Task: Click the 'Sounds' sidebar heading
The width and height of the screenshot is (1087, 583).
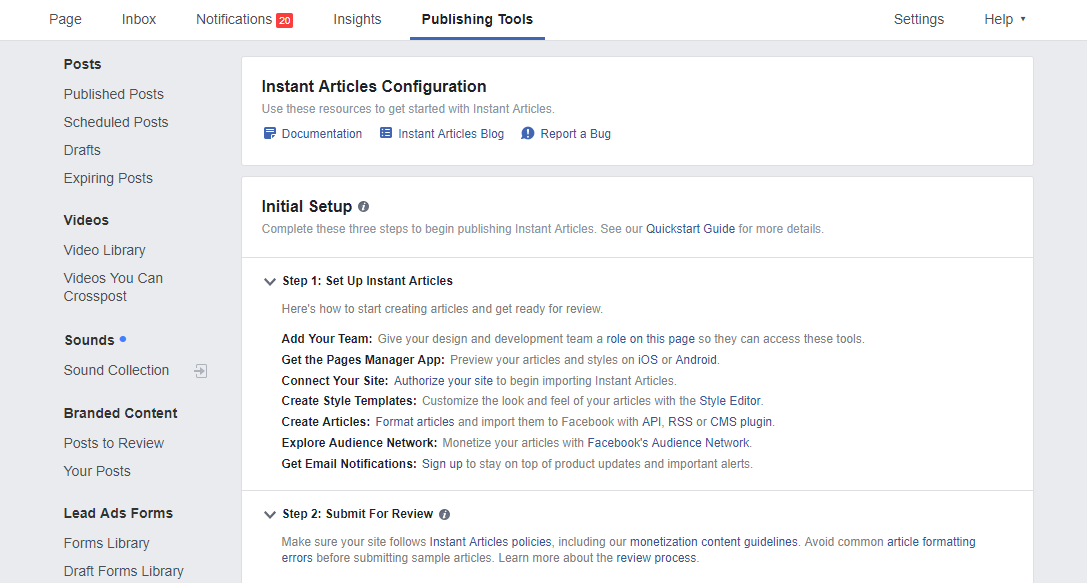Action: pyautogui.click(x=89, y=340)
